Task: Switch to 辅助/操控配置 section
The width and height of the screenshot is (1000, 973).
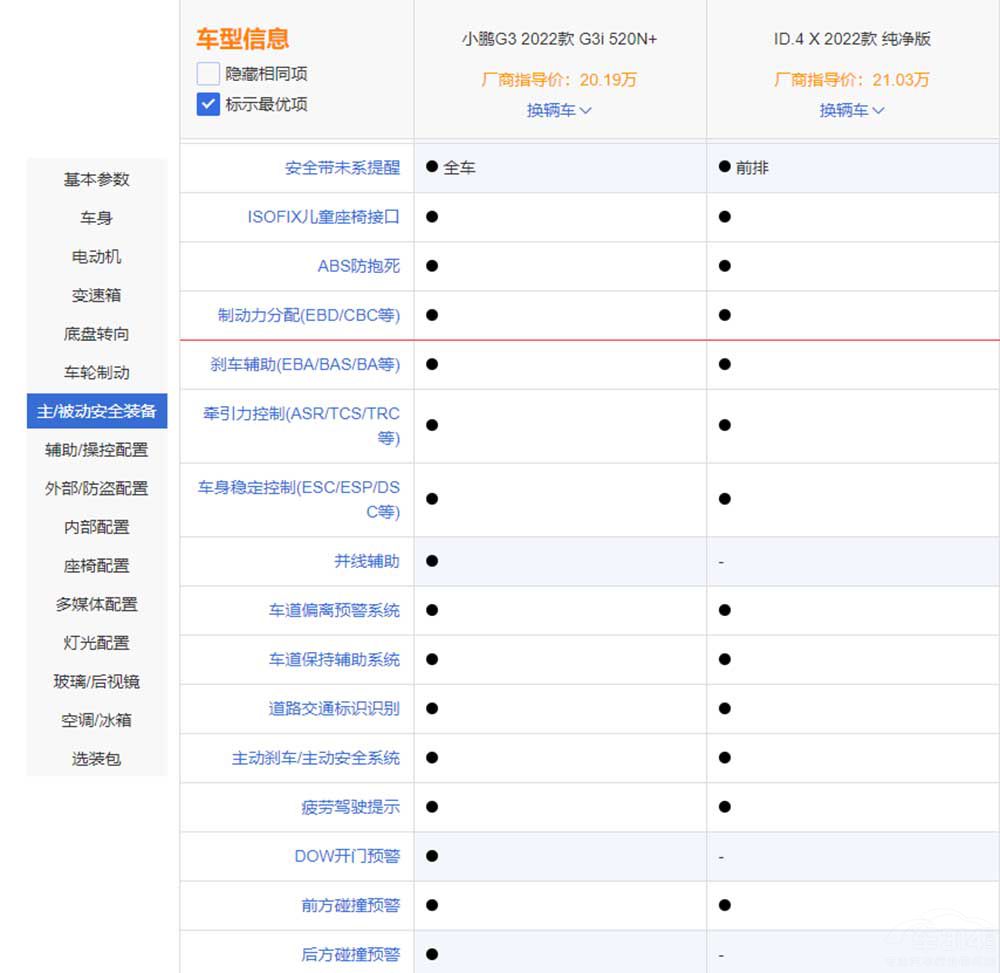Action: coord(97,450)
